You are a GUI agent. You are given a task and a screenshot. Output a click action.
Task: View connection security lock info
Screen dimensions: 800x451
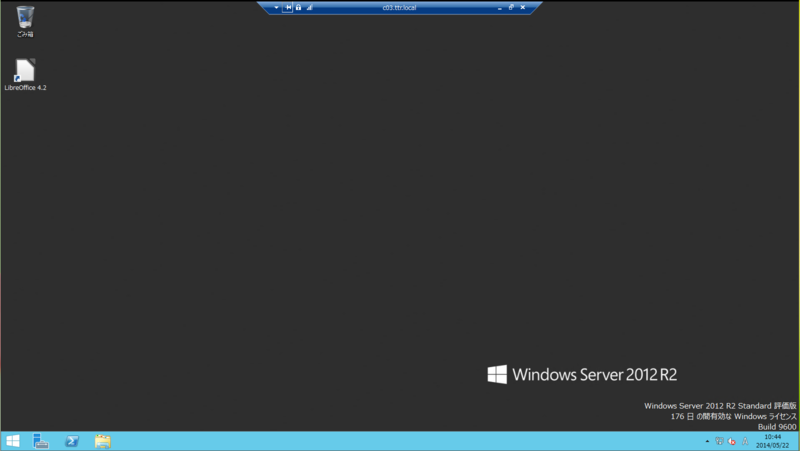click(298, 8)
